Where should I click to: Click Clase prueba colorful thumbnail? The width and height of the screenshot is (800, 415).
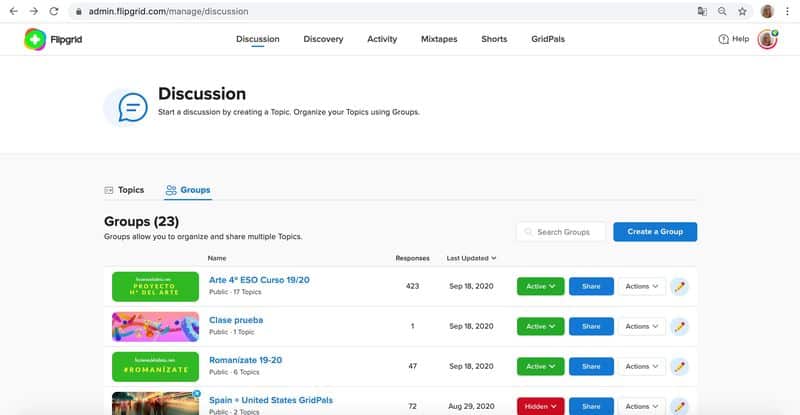click(155, 326)
